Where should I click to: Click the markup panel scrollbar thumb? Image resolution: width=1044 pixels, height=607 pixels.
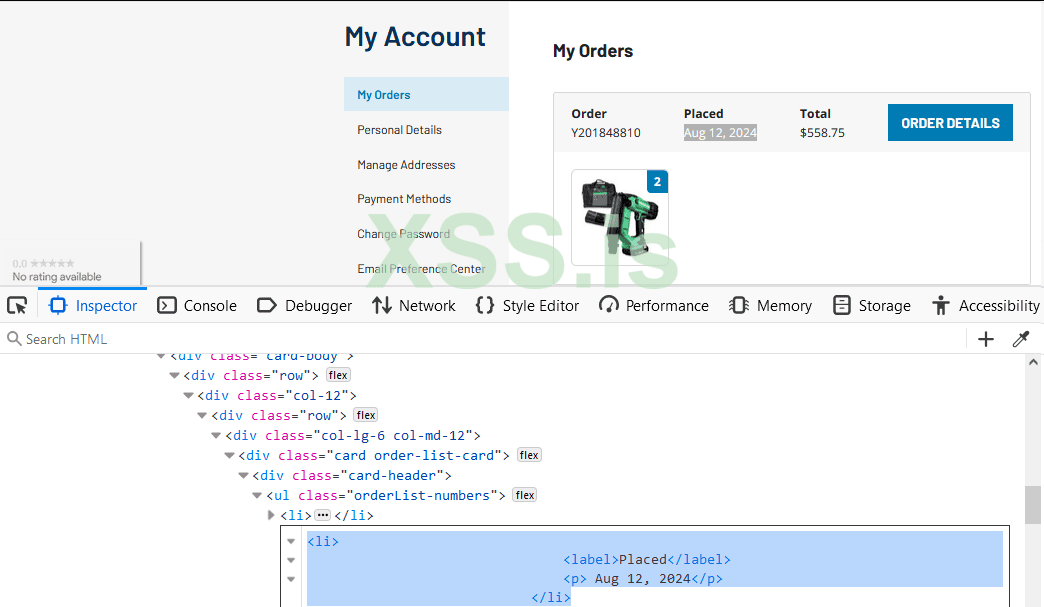[x=1033, y=505]
